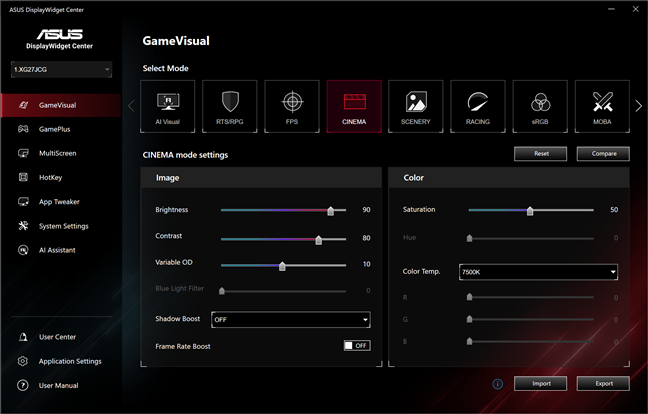Image resolution: width=648 pixels, height=414 pixels.
Task: Click the HotKey sidebar icon
Action: 23,177
